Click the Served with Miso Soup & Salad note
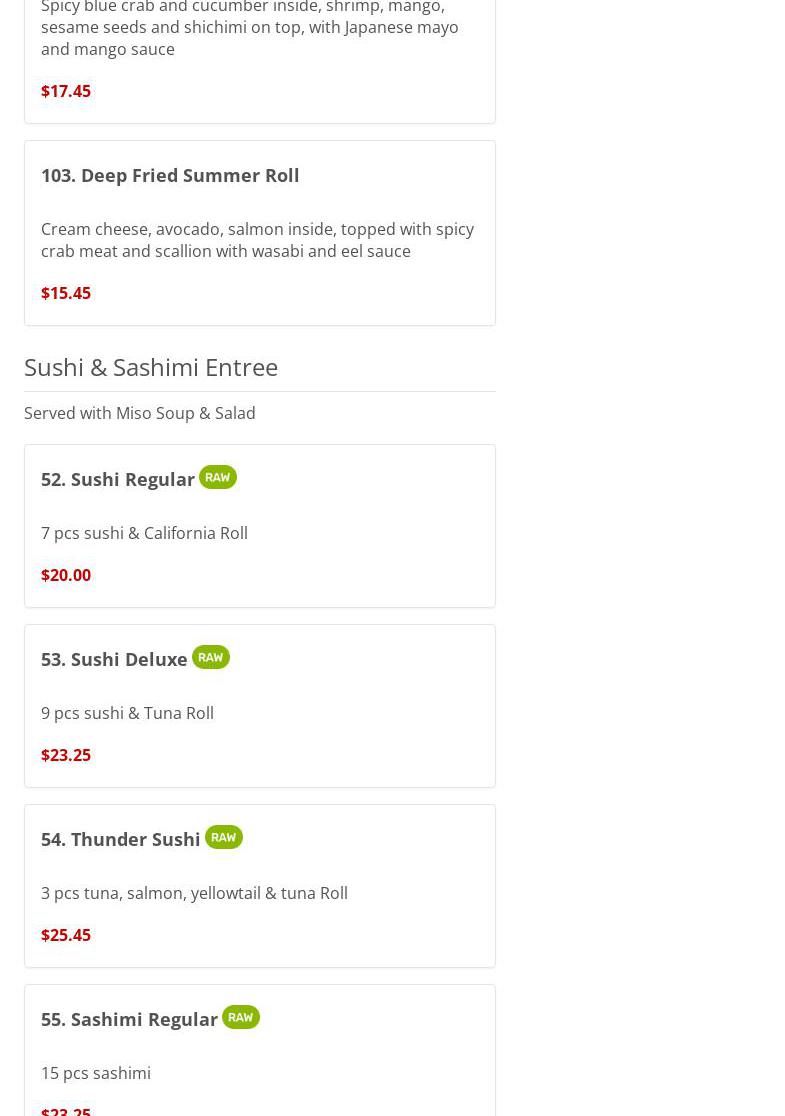This screenshot has height=1116, width=785. coord(140,413)
